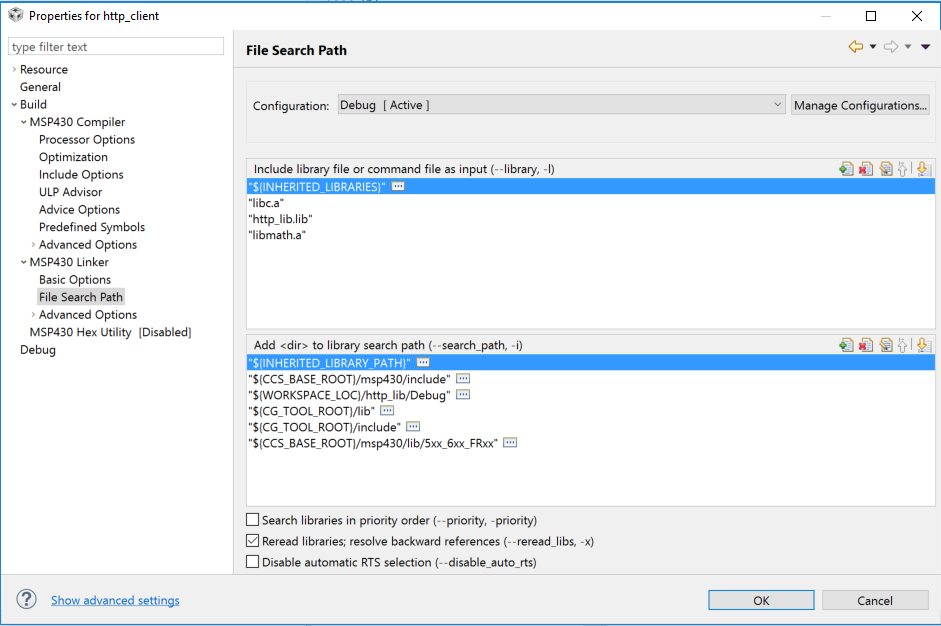
Task: Open the ULP Advisor page
Action: [70, 192]
